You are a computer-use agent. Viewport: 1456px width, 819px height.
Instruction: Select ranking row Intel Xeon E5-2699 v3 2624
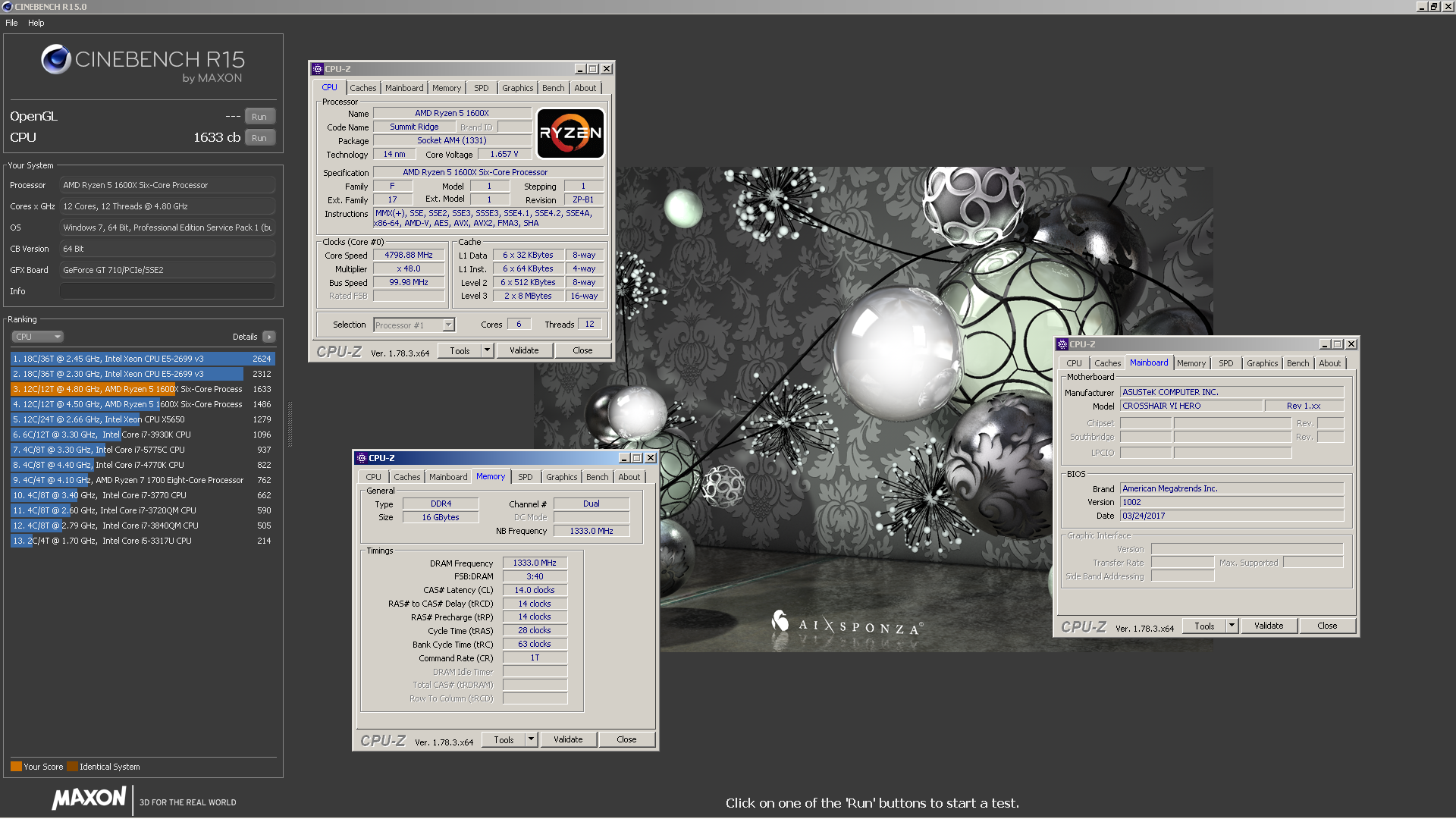pyautogui.click(x=143, y=359)
